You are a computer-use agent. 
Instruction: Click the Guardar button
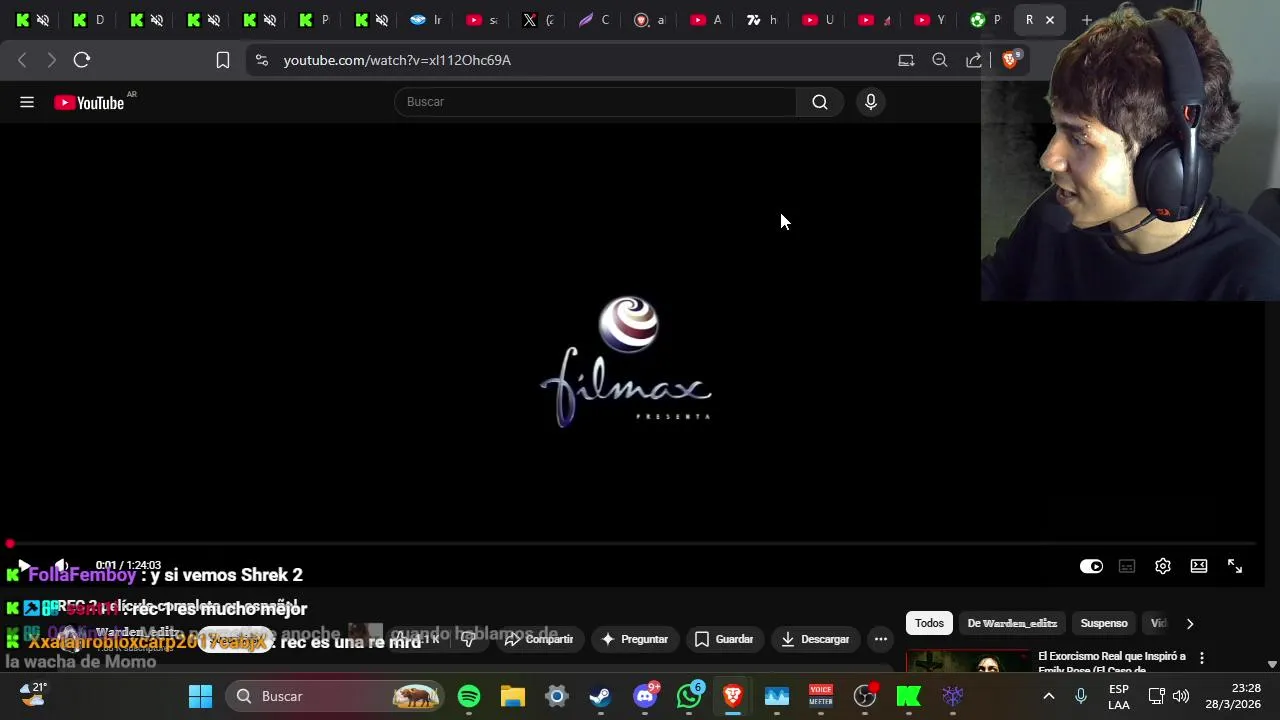723,639
